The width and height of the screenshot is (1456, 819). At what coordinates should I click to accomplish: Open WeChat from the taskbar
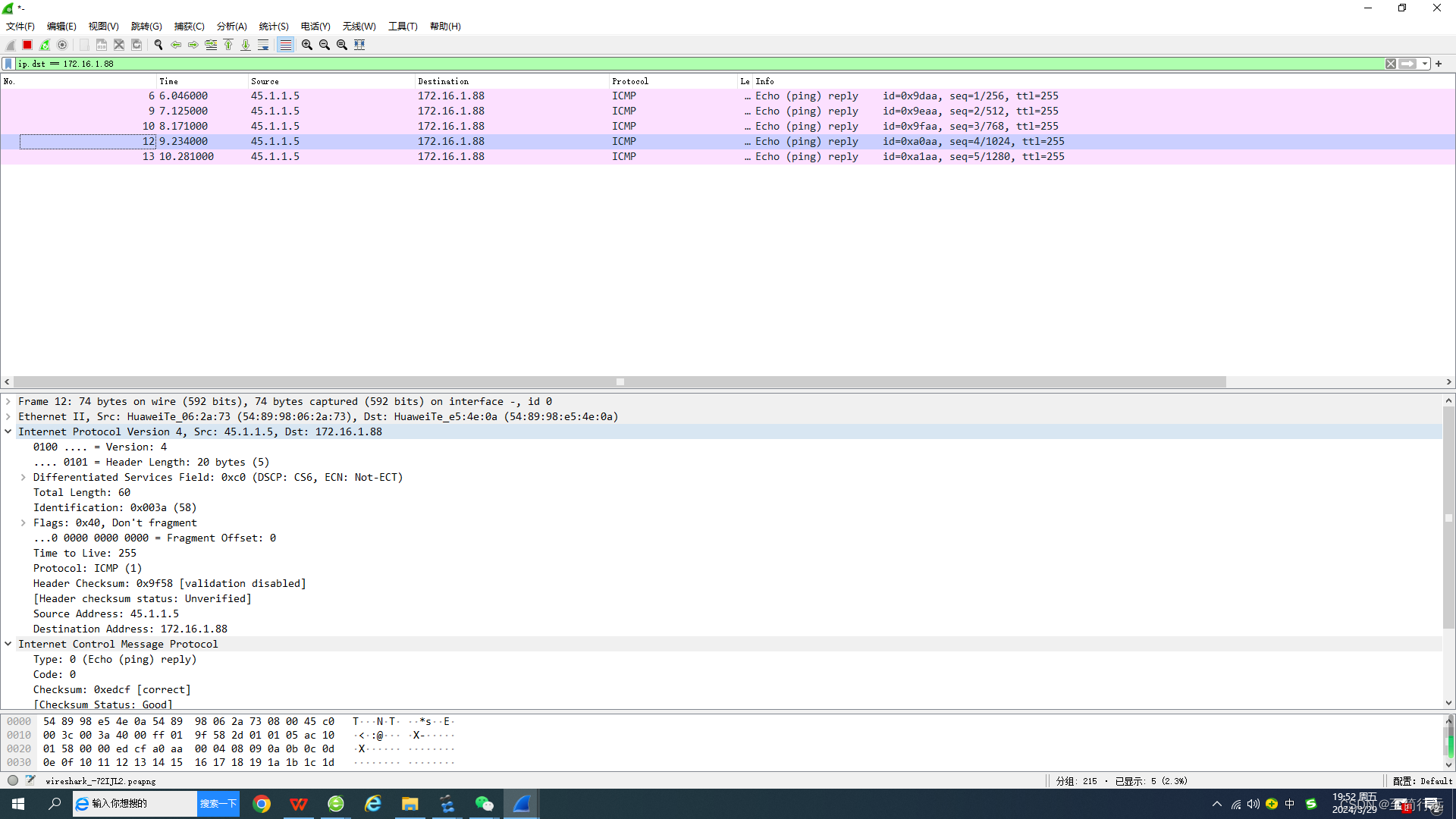point(485,804)
